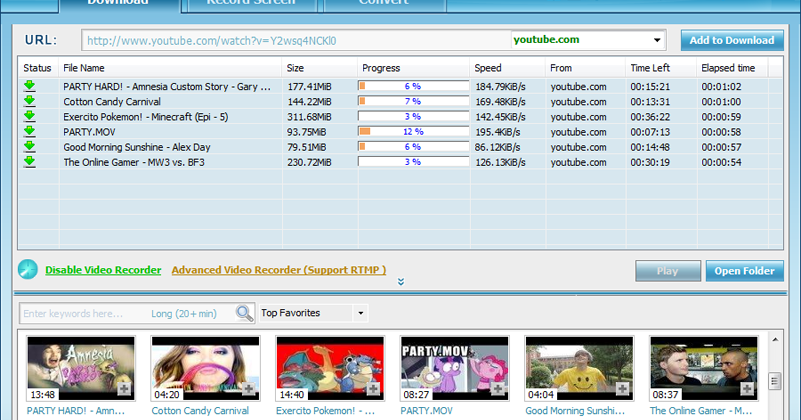Screen dimensions: 801x420
Task: Click download status icon for Good Morning Sunshine row
Action: tap(30, 147)
